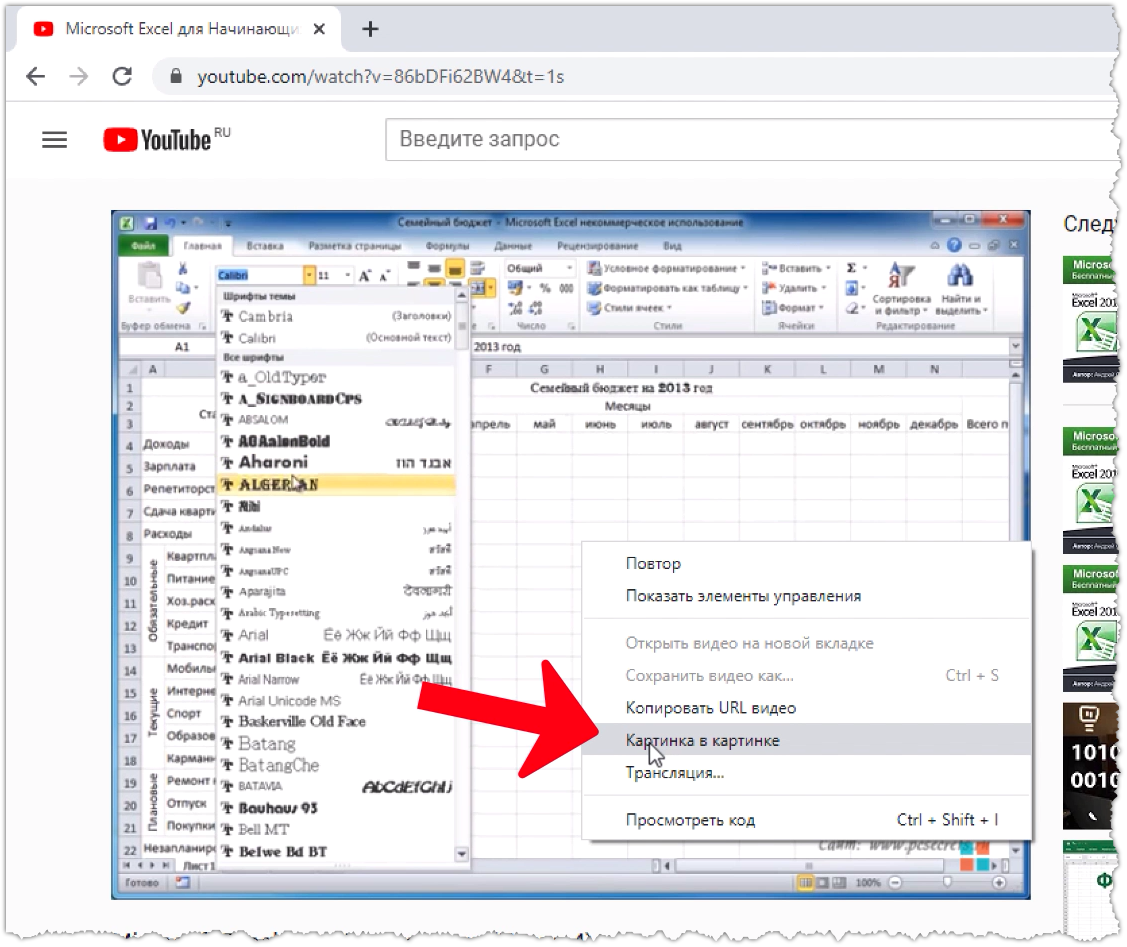Image resolution: width=1127 pixels, height=947 pixels.
Task: Click the format painter brush icon
Action: pyautogui.click(x=183, y=308)
